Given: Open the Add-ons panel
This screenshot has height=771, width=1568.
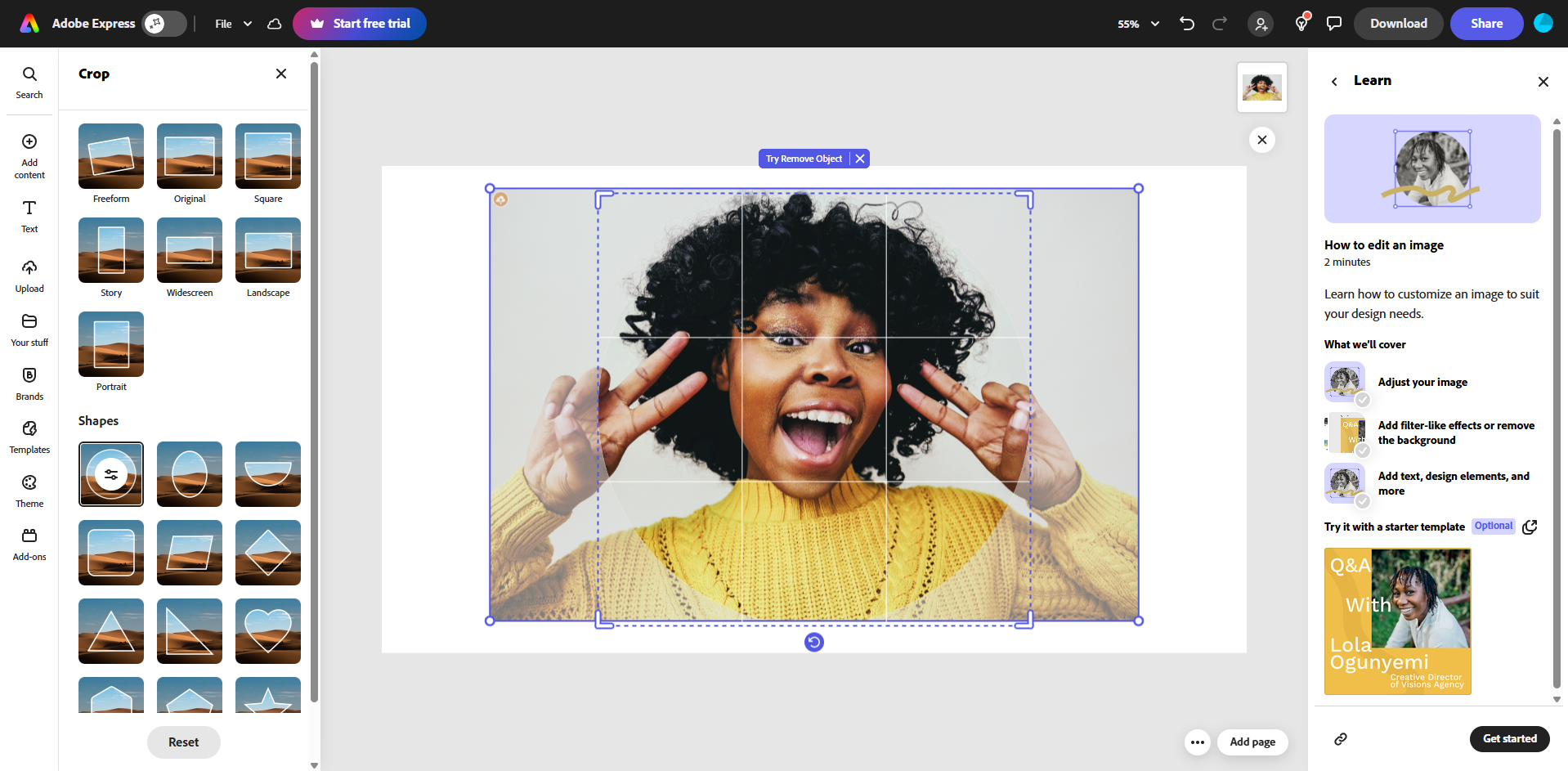Looking at the screenshot, I should 29,542.
